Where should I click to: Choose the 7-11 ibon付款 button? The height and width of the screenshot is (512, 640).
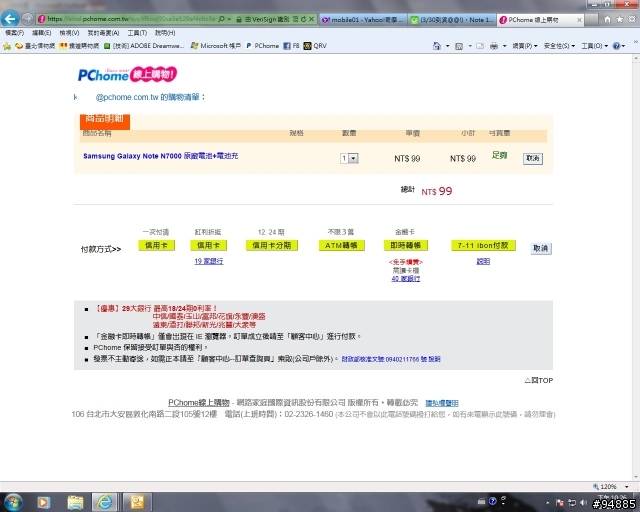[x=483, y=245]
